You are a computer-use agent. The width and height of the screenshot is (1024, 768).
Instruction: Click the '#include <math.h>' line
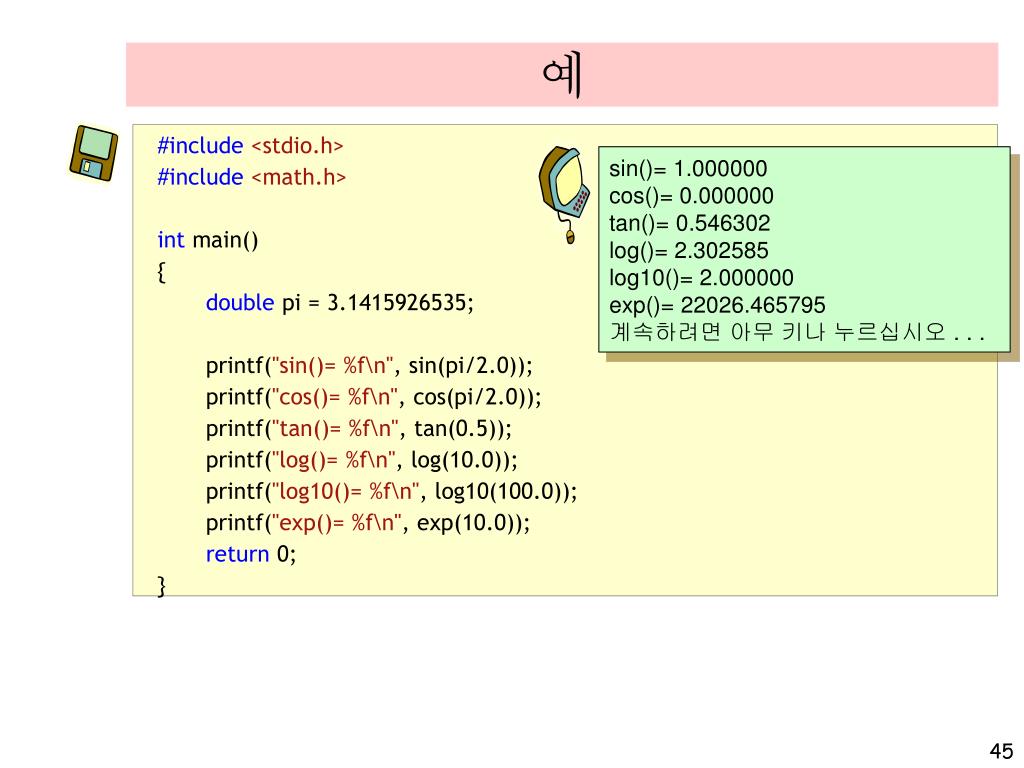251,176
